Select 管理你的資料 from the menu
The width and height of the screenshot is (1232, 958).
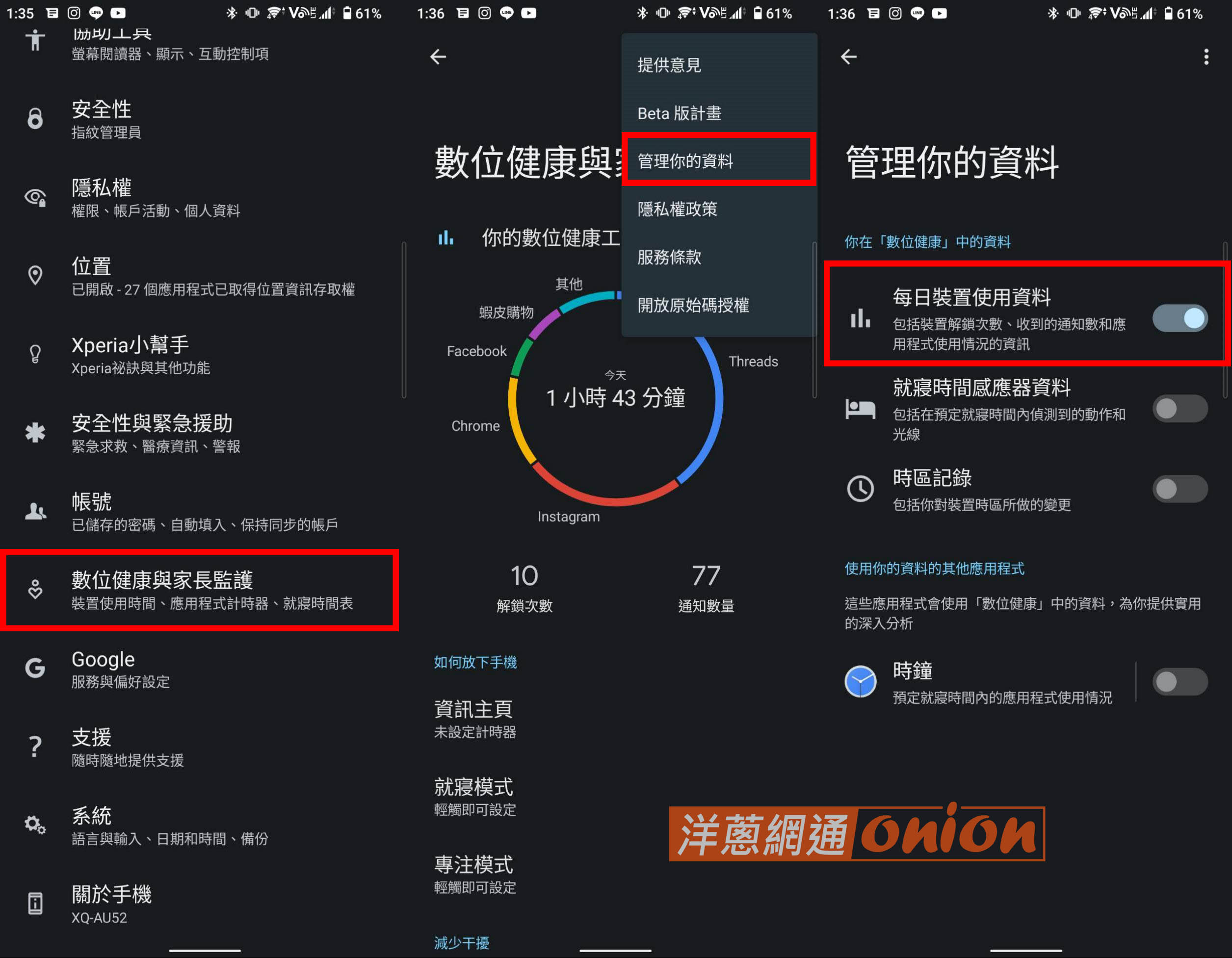point(719,161)
